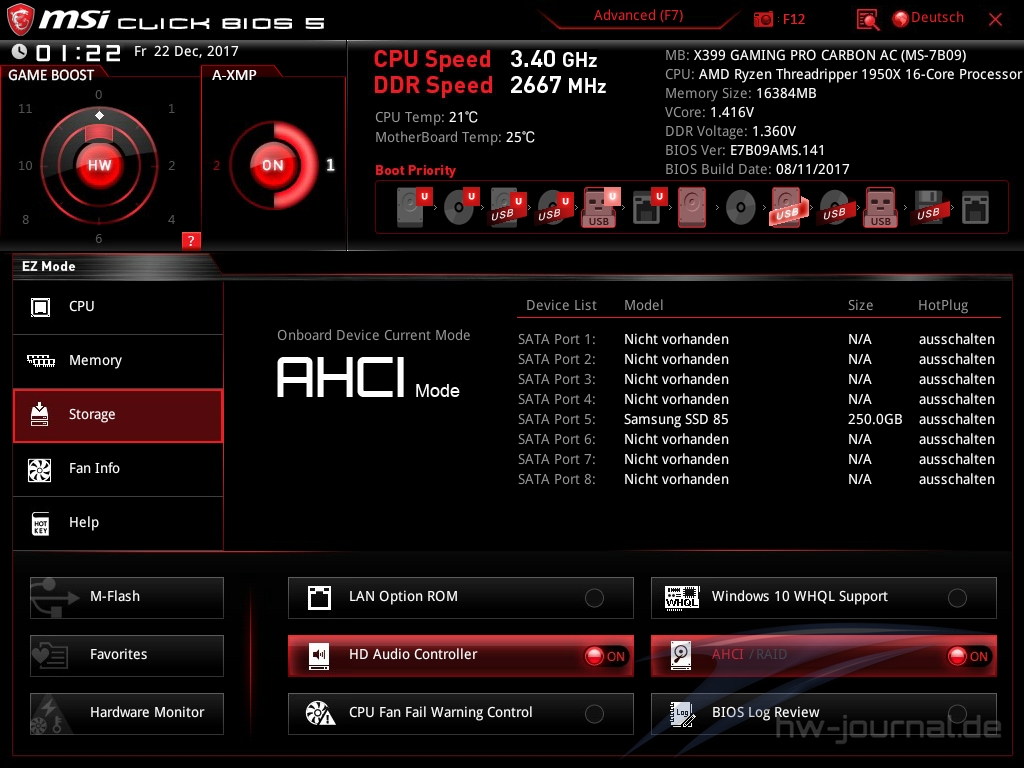Select the legacy hard disk boot icon

click(692, 207)
